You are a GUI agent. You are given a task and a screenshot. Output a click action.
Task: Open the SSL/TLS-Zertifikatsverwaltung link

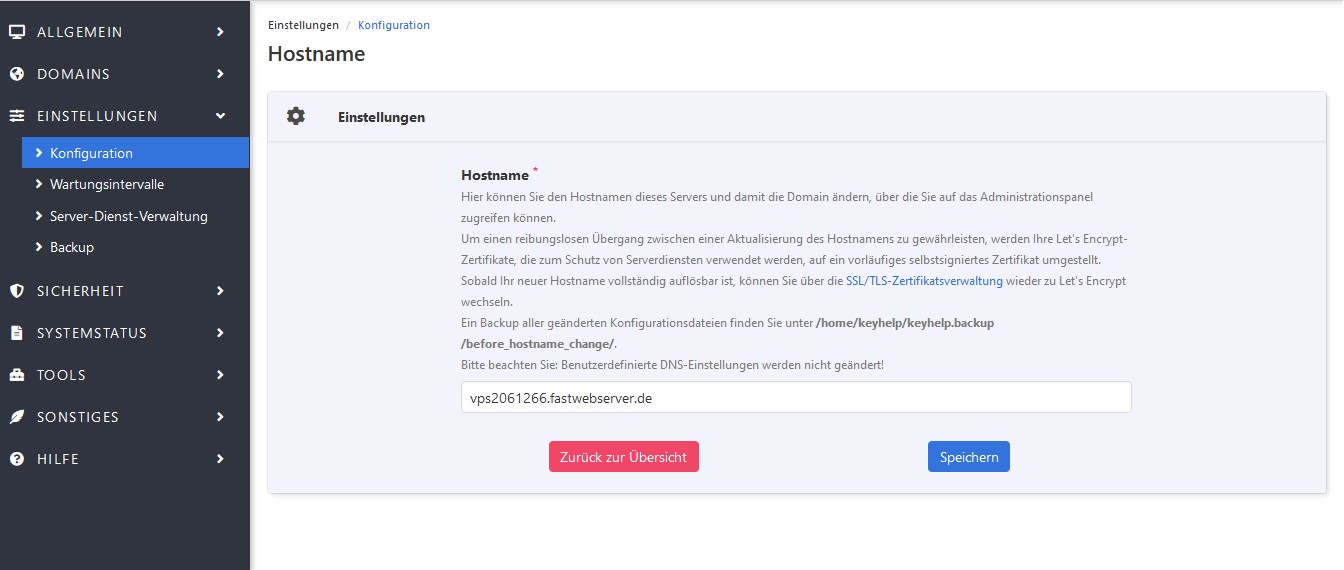click(x=923, y=281)
